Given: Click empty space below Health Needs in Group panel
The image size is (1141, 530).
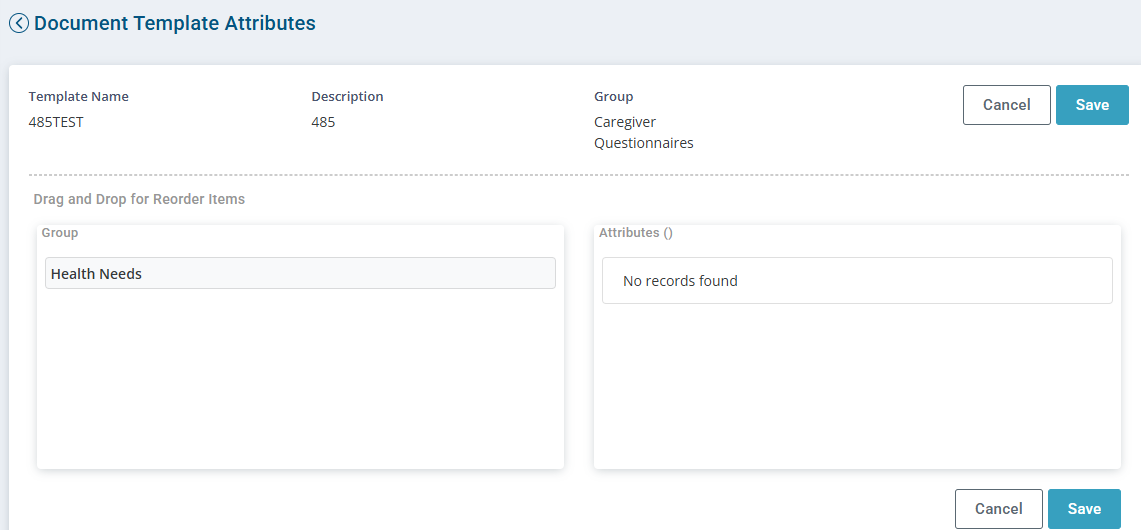Looking at the screenshot, I should point(300,379).
